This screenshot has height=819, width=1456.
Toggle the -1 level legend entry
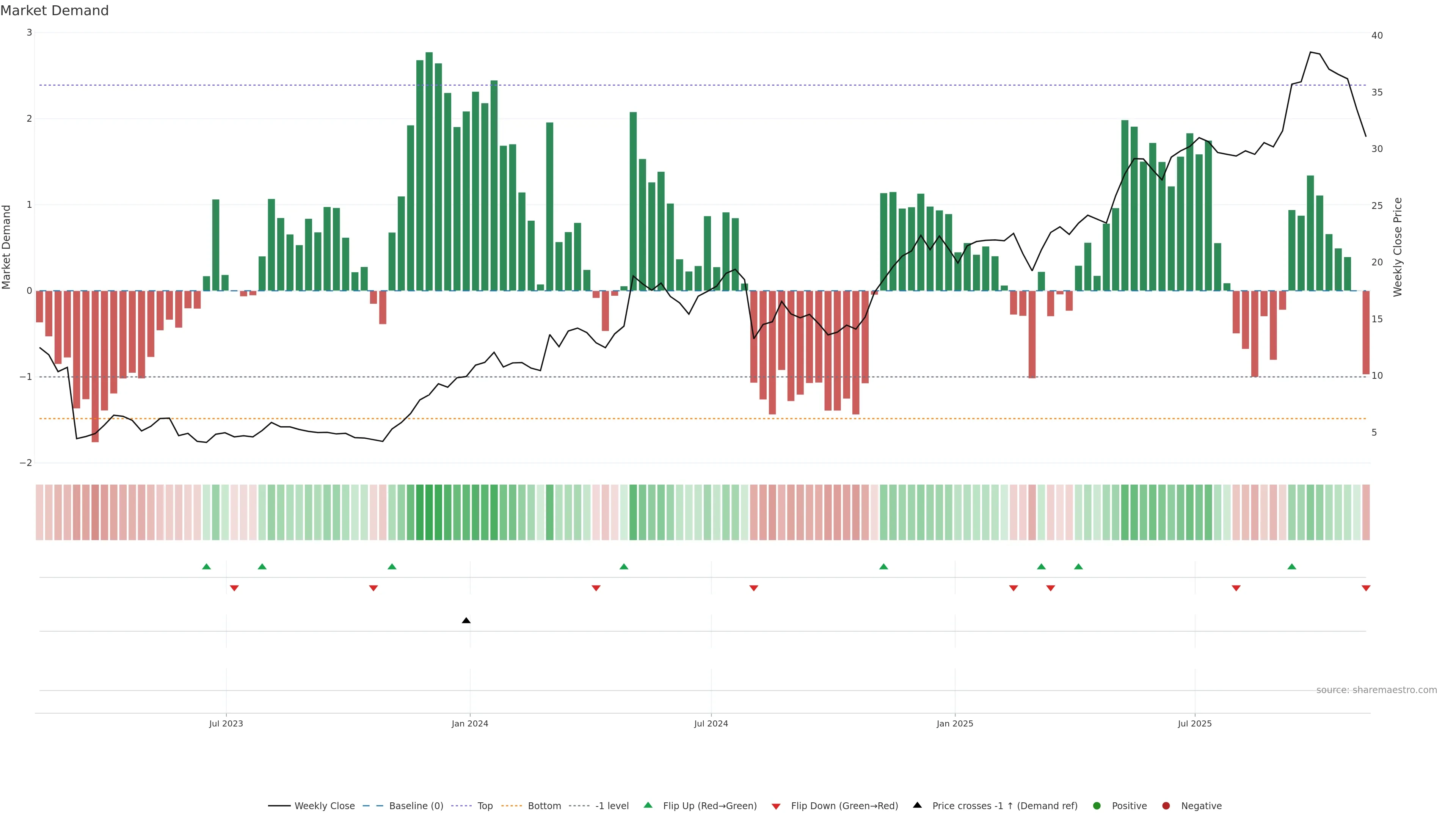(612, 806)
